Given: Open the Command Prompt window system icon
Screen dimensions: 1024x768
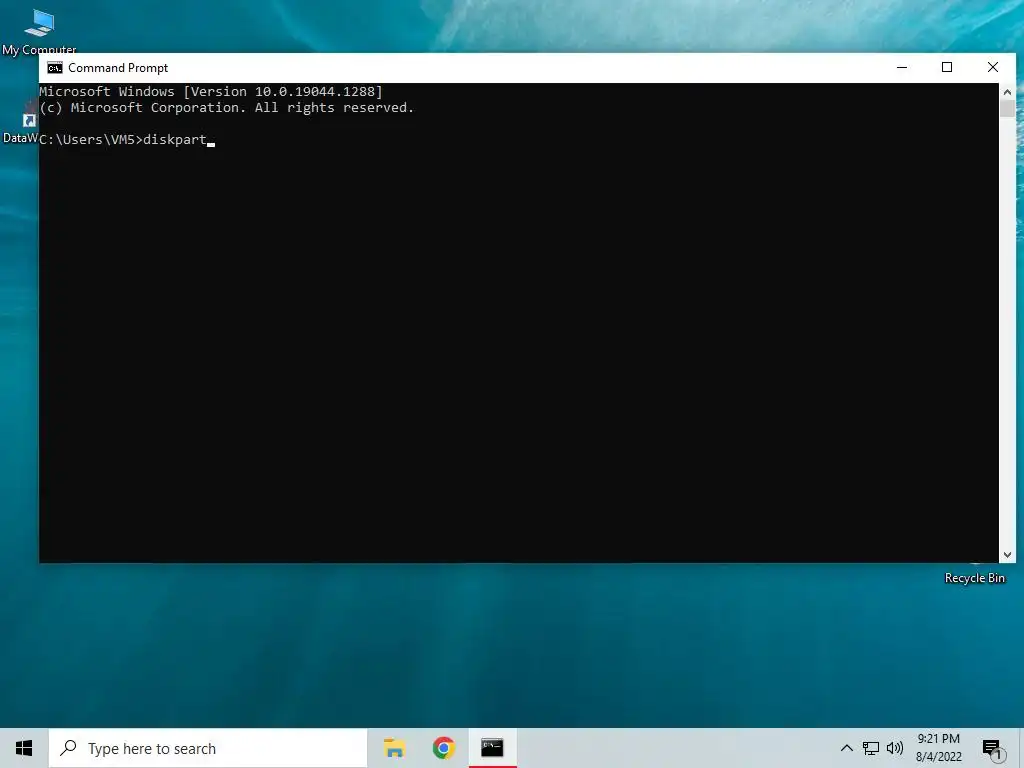Looking at the screenshot, I should (x=55, y=68).
